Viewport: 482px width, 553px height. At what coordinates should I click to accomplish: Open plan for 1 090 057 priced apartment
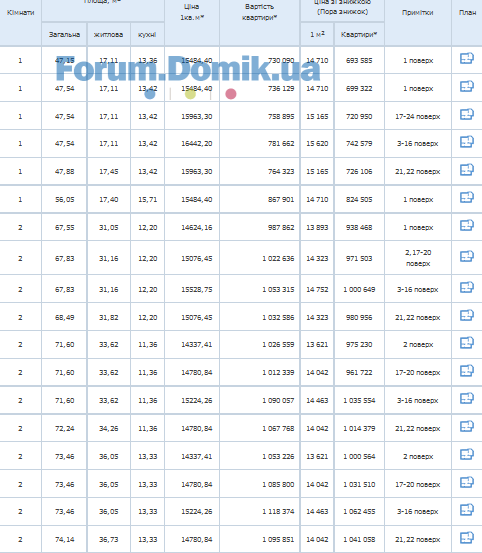pyautogui.click(x=466, y=399)
